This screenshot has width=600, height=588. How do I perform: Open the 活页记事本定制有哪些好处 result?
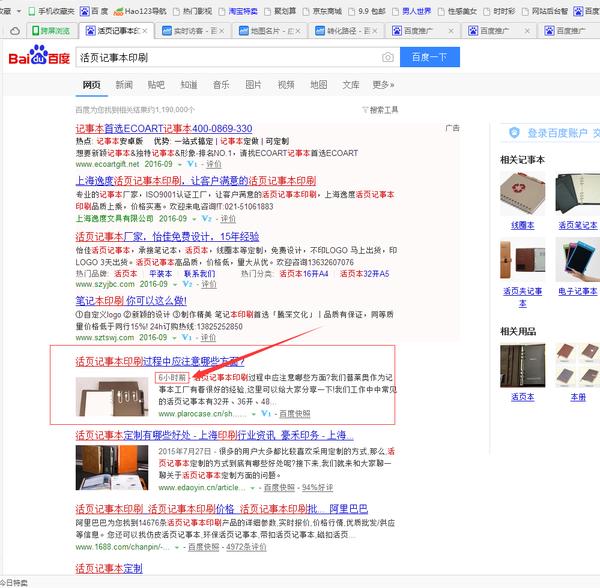(214, 435)
